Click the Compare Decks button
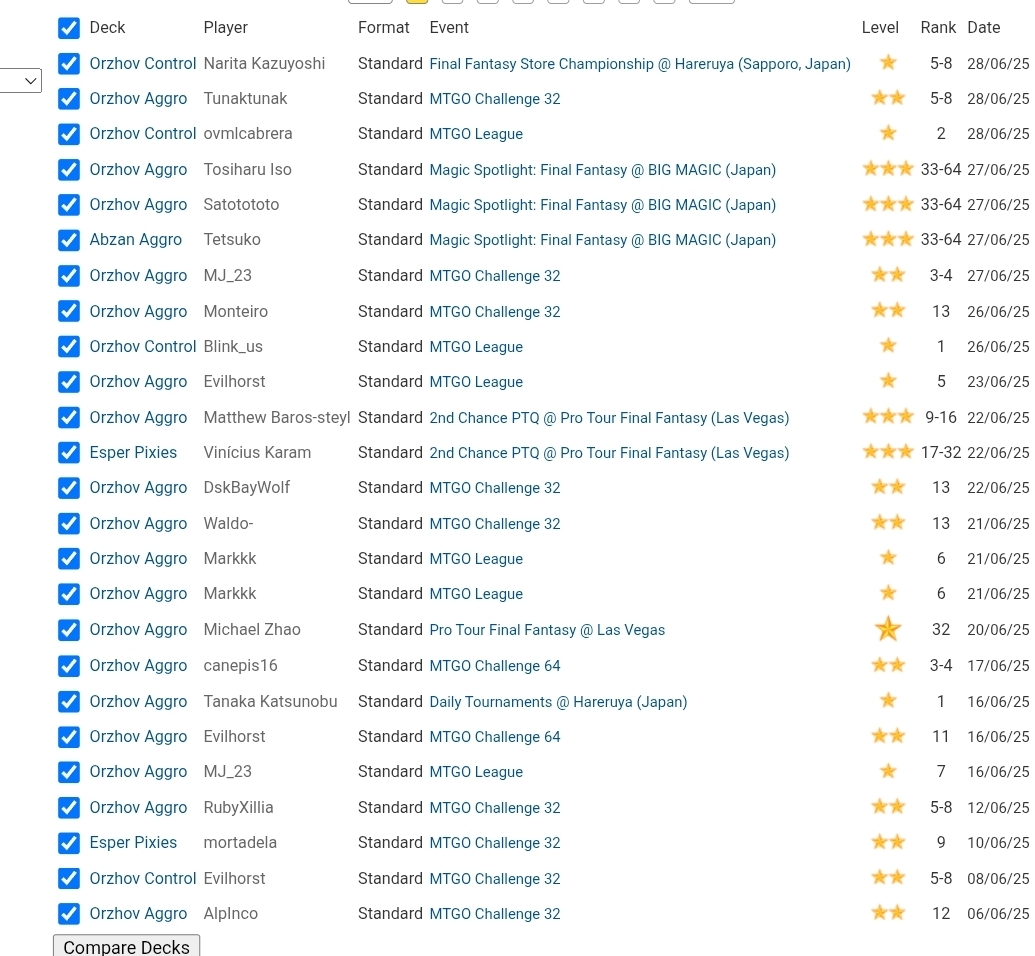Image resolution: width=1035 pixels, height=956 pixels. (x=126, y=946)
